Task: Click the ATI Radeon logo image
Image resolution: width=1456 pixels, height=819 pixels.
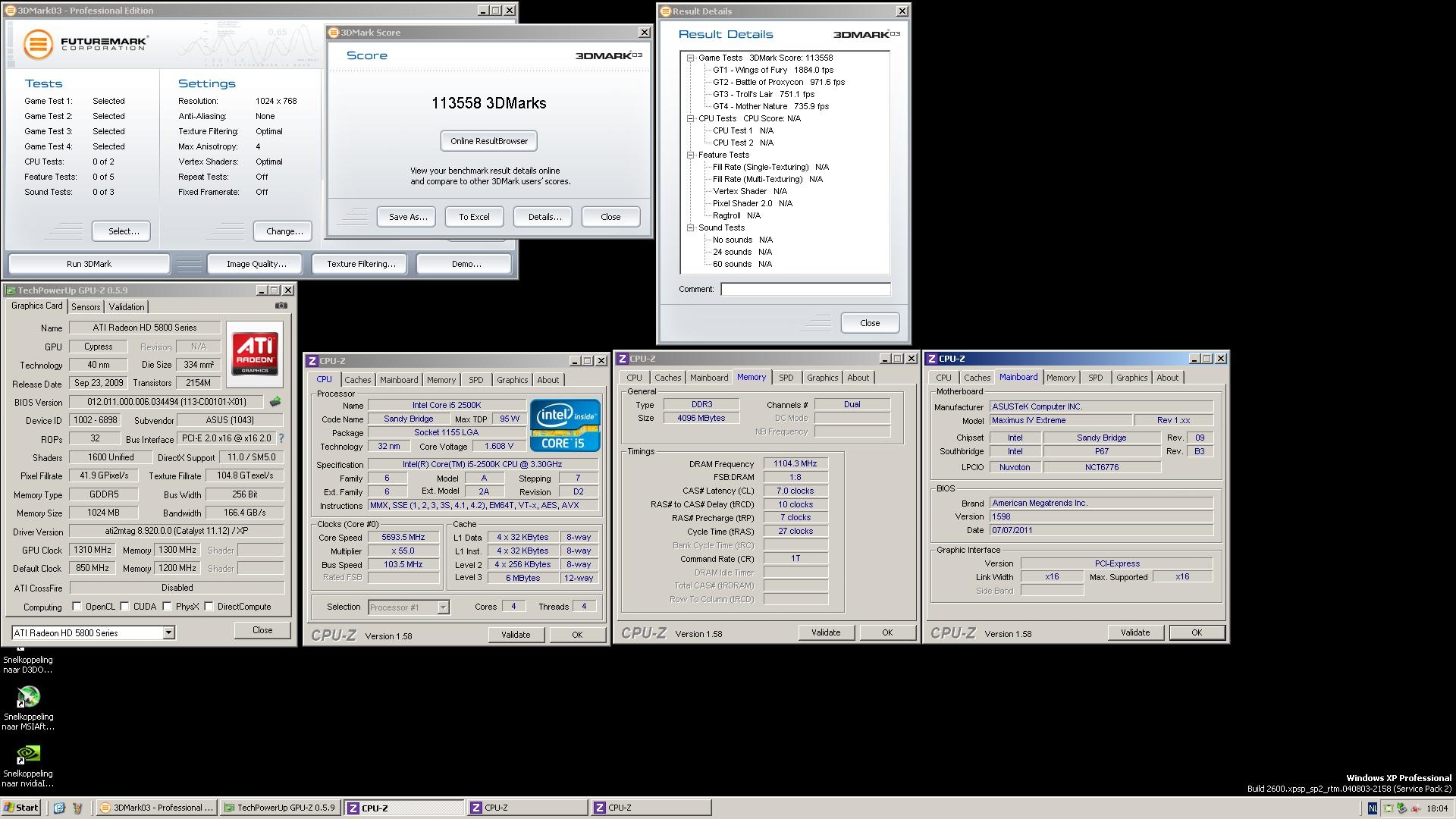Action: click(x=255, y=353)
